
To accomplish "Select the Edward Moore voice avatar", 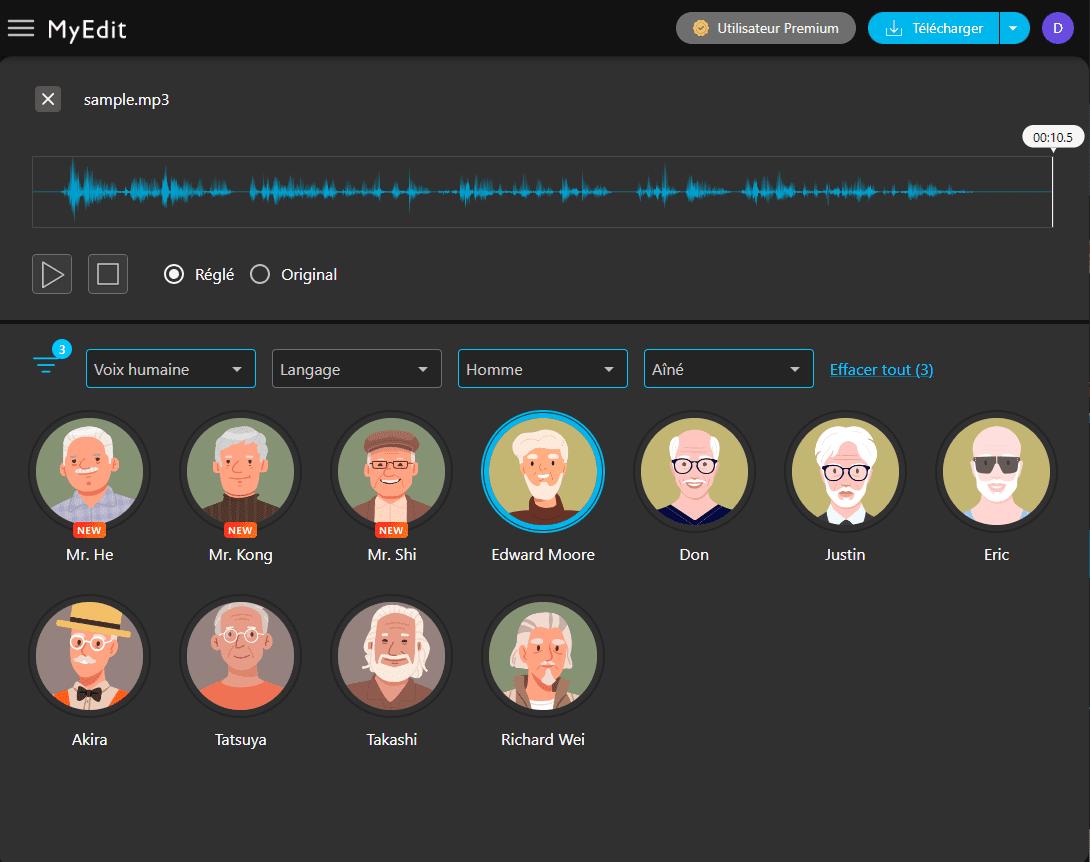I will pyautogui.click(x=543, y=472).
